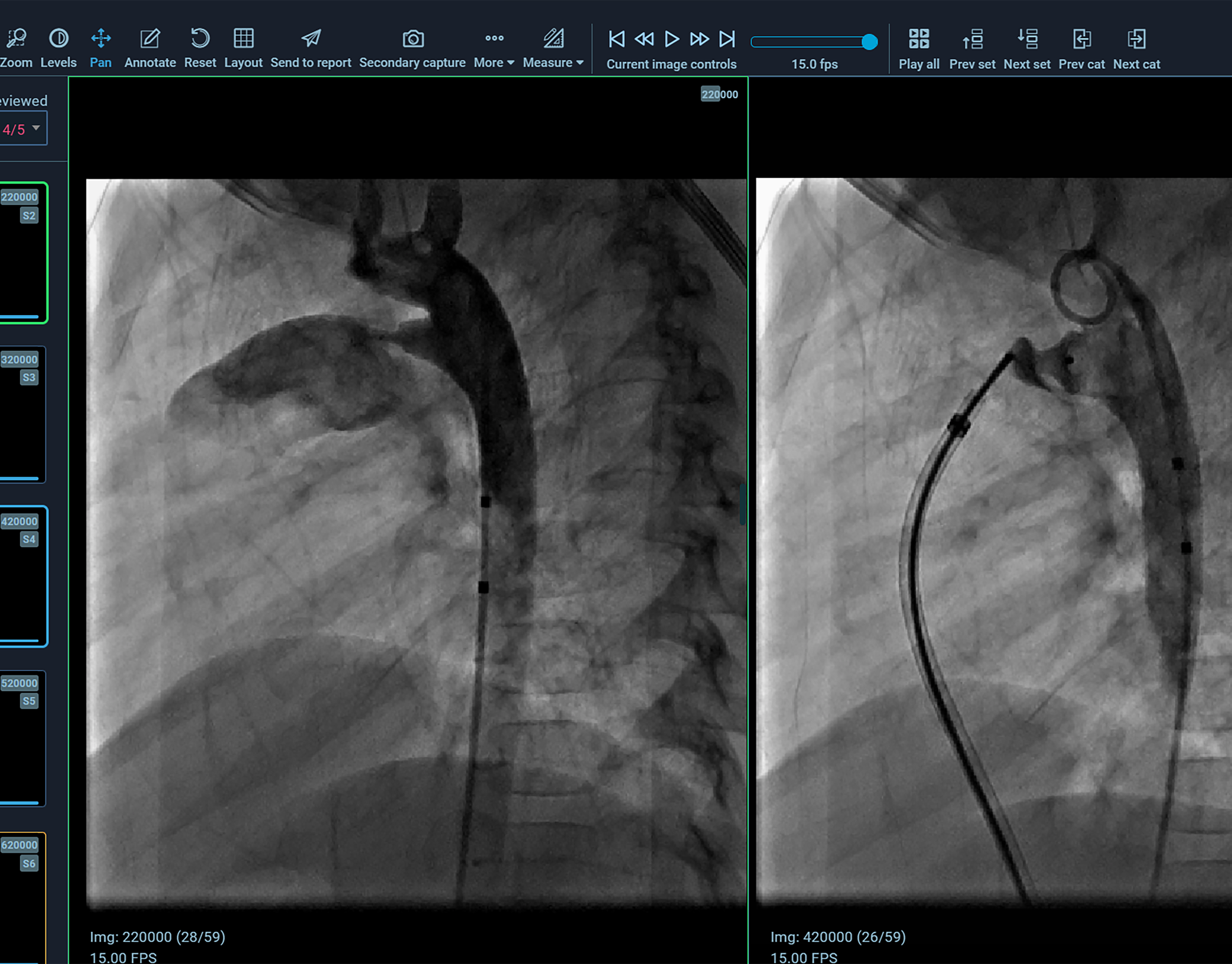Go to Prev set
This screenshot has height=964, width=1232.
973,50
